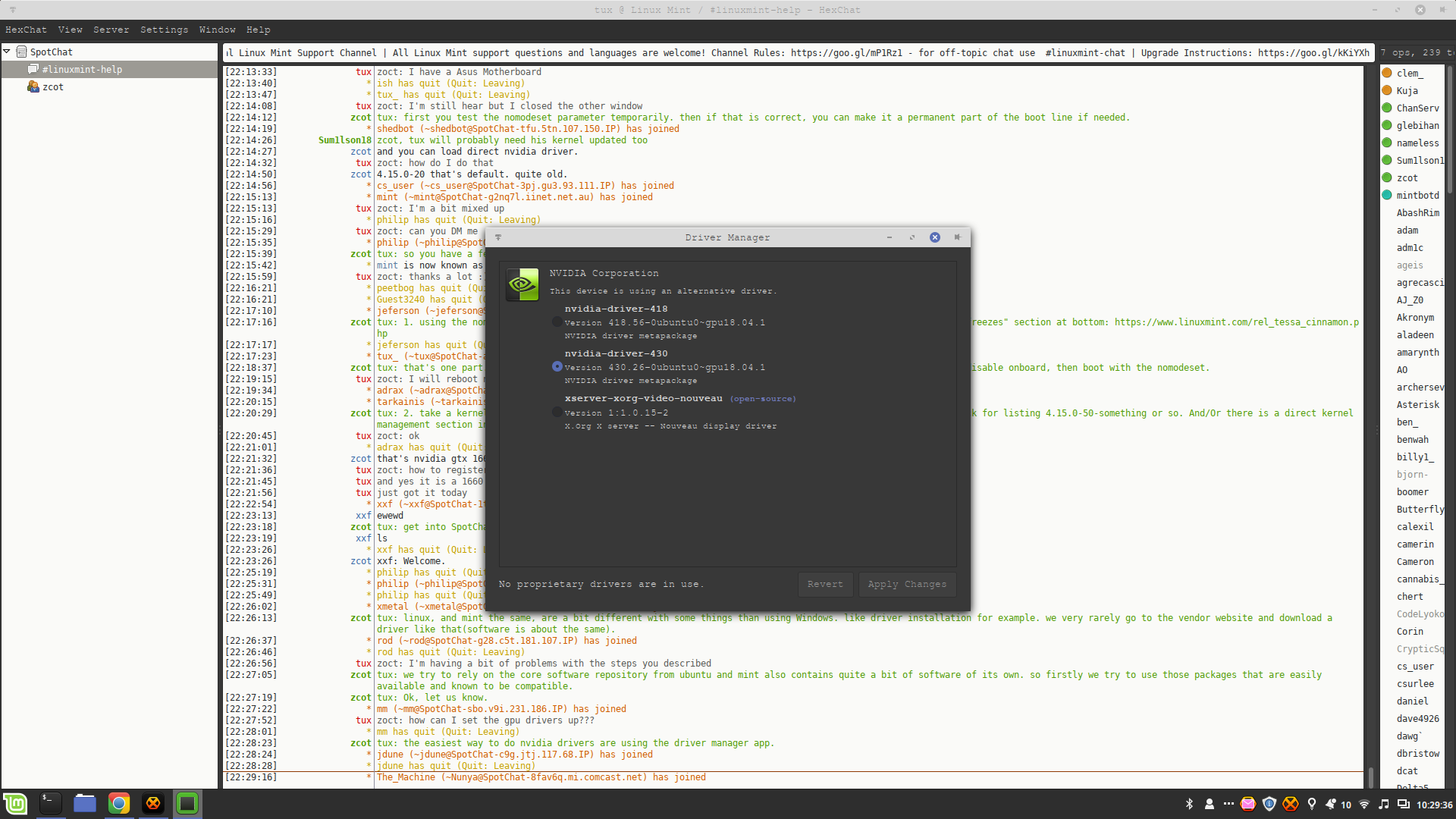
Task: Select user AbashRim in user list
Action: click(x=1417, y=212)
